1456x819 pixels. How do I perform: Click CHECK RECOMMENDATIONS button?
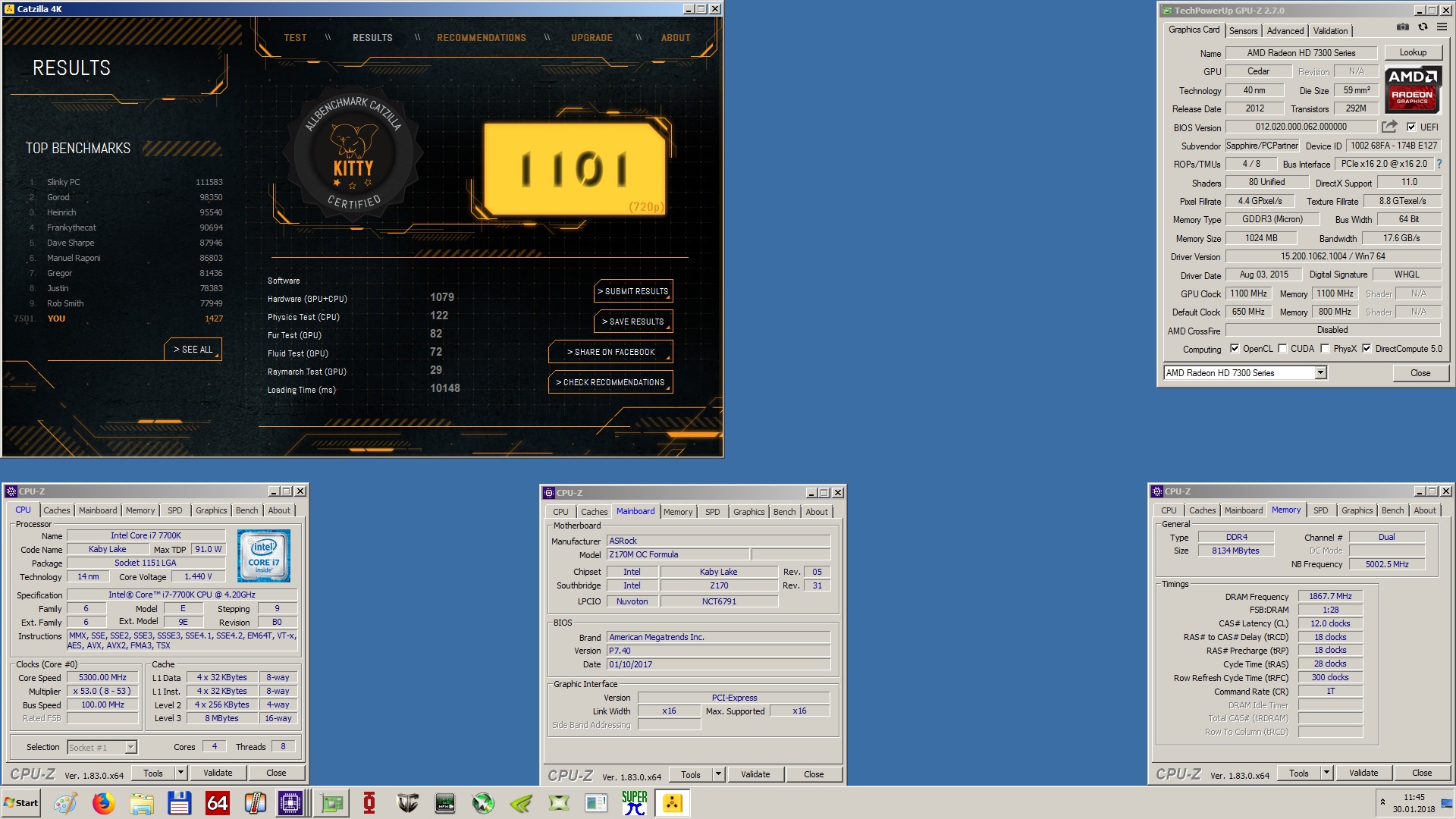pos(610,382)
